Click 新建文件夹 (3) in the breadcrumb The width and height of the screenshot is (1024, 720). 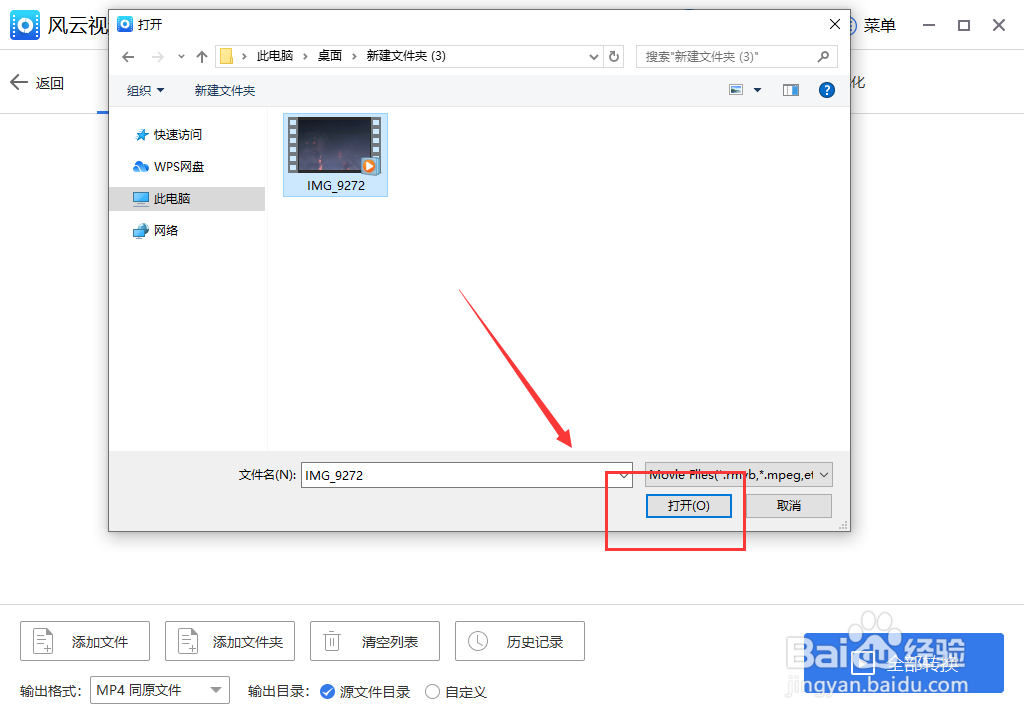click(406, 56)
